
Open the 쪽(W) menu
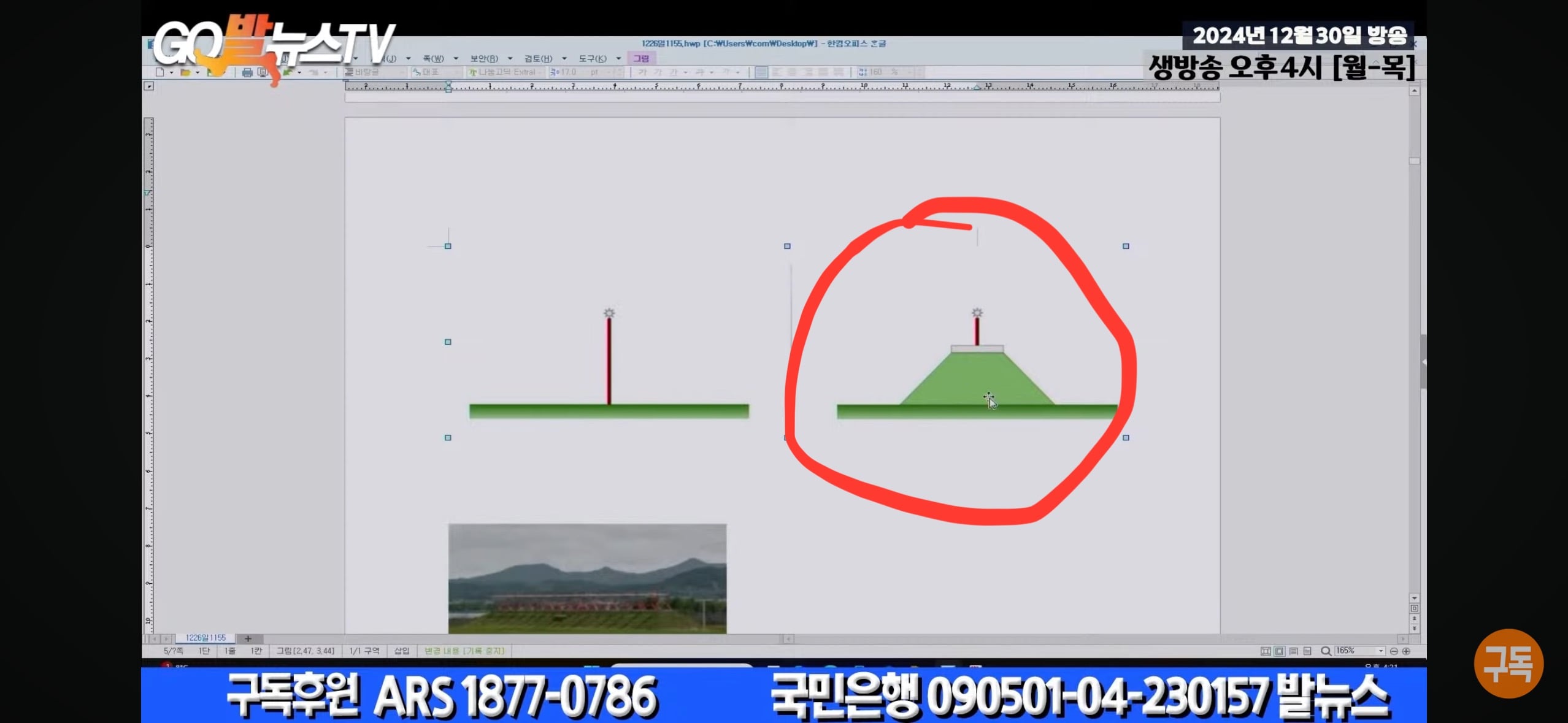[434, 59]
